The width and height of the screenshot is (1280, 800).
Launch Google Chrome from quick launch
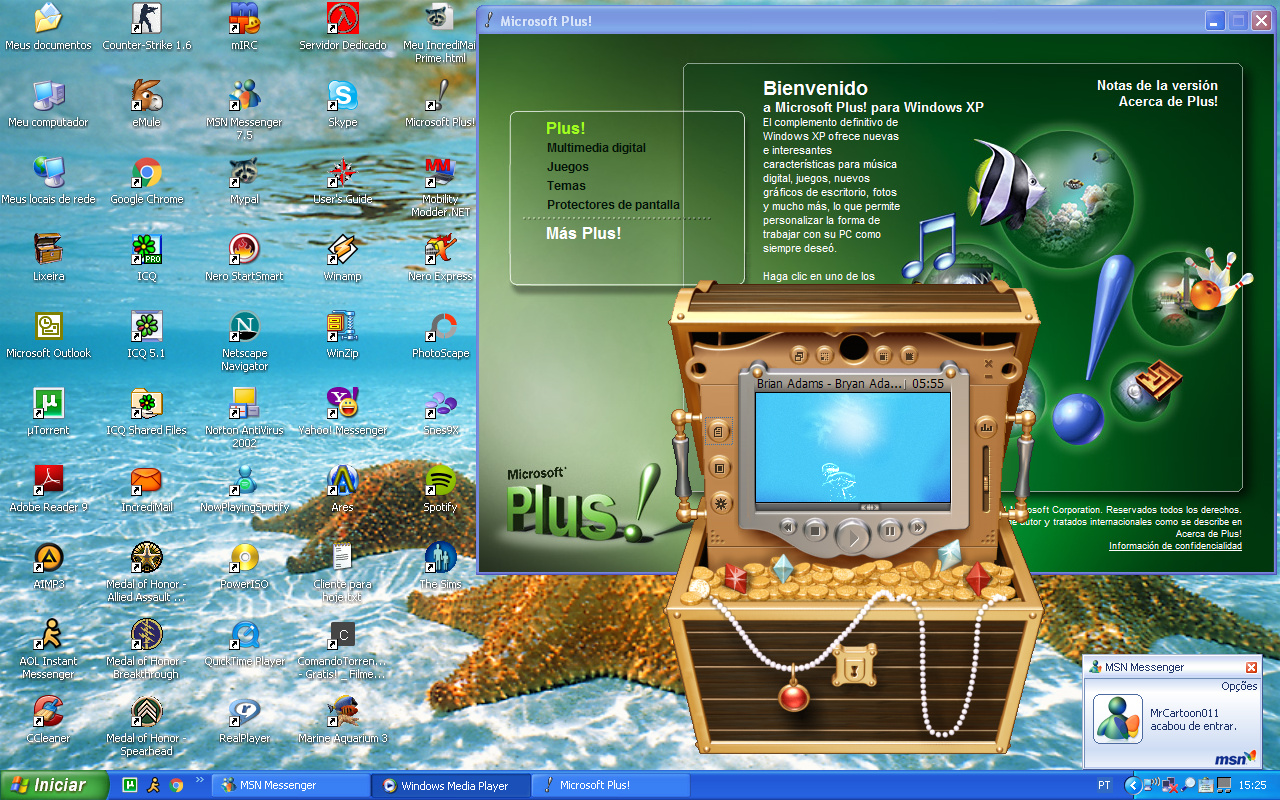click(177, 786)
